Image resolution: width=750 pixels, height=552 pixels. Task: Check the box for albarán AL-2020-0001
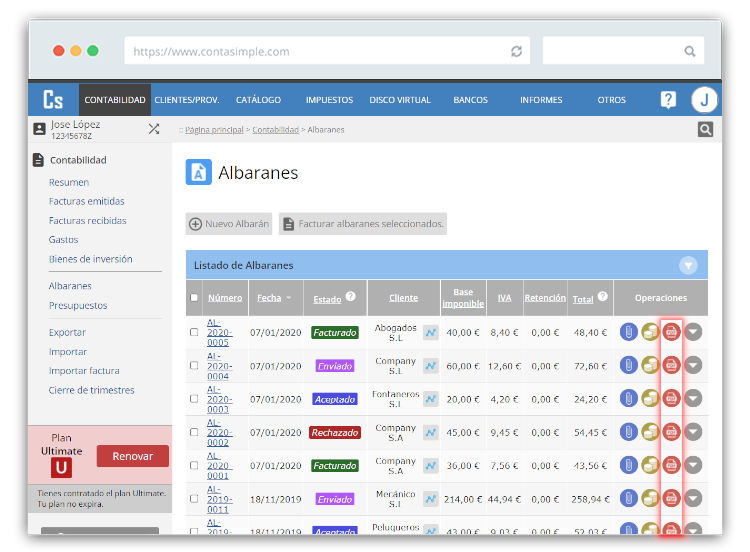coord(194,465)
